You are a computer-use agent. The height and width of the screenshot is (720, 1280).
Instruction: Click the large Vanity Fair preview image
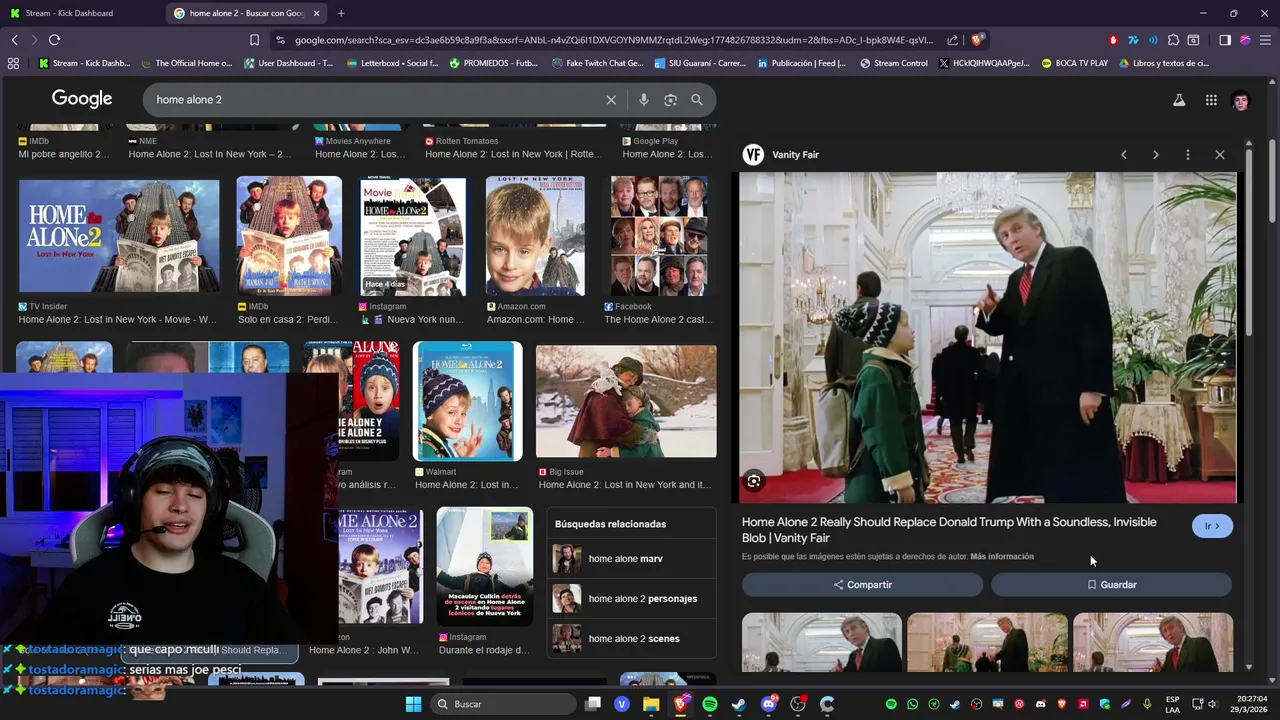pos(988,338)
